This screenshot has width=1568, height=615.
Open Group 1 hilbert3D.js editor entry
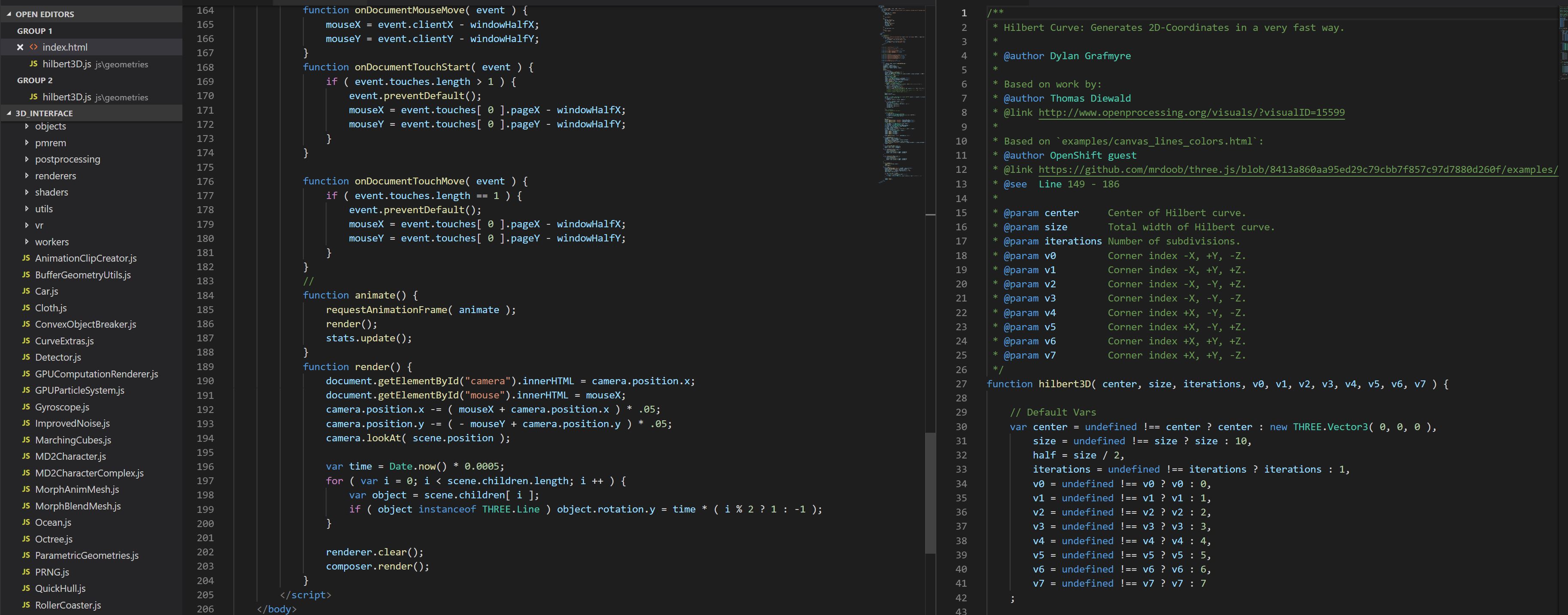[91, 64]
